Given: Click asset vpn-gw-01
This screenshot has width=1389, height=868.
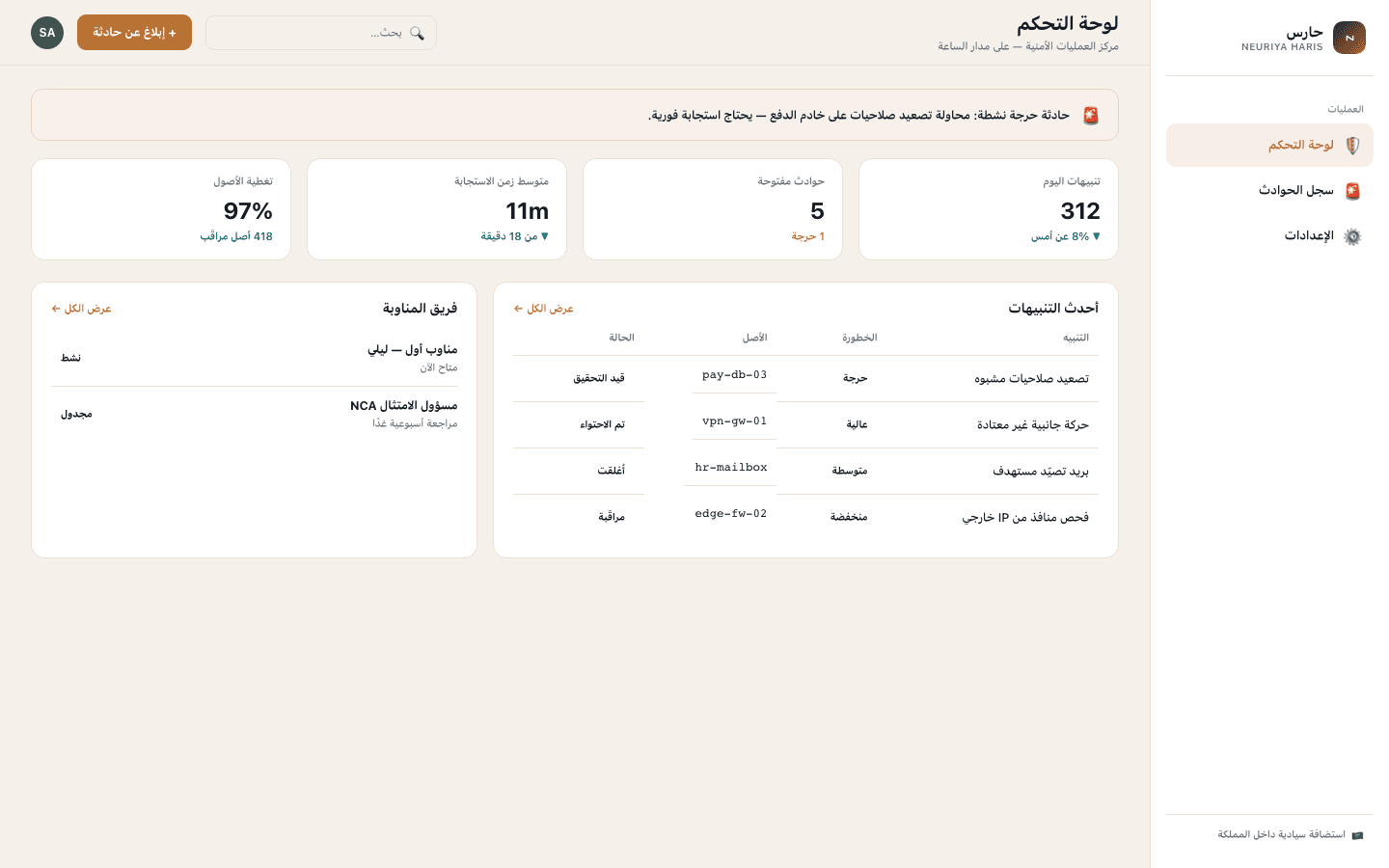Looking at the screenshot, I should [734, 421].
